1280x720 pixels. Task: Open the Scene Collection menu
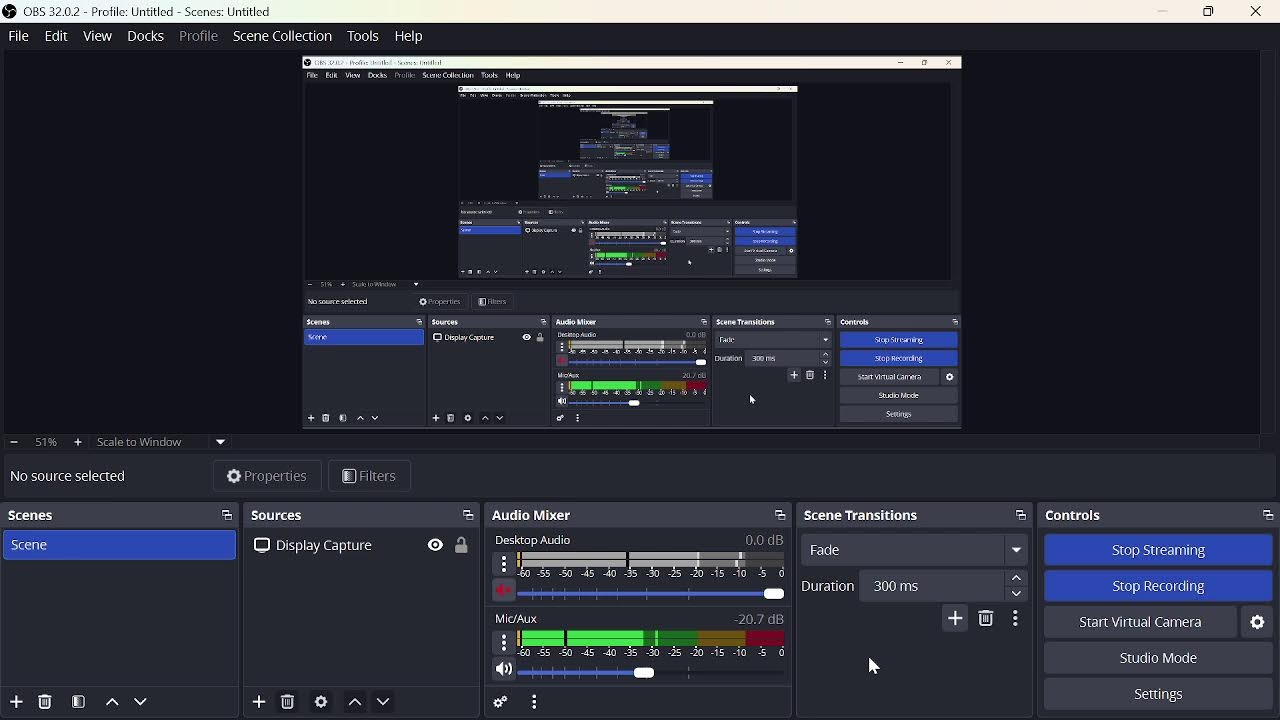click(x=282, y=36)
